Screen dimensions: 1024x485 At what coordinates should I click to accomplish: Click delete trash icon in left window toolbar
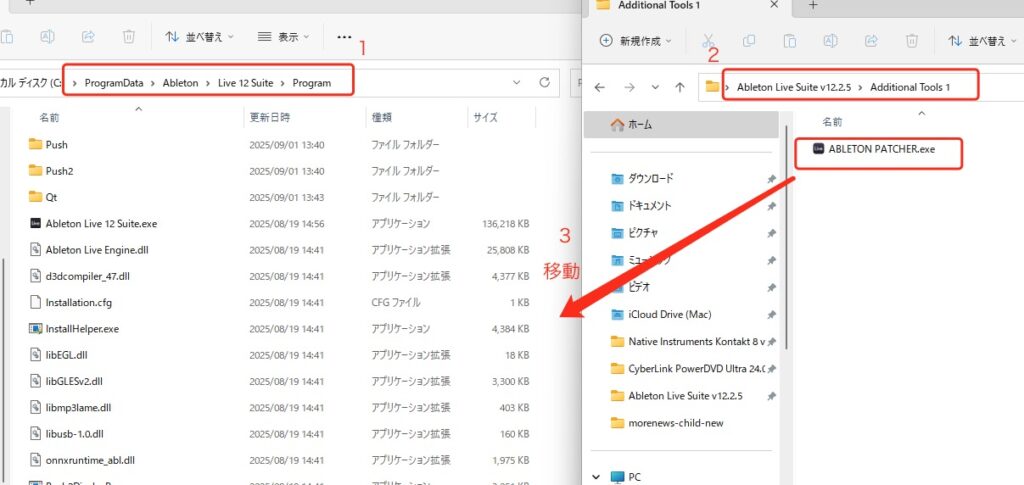(129, 37)
